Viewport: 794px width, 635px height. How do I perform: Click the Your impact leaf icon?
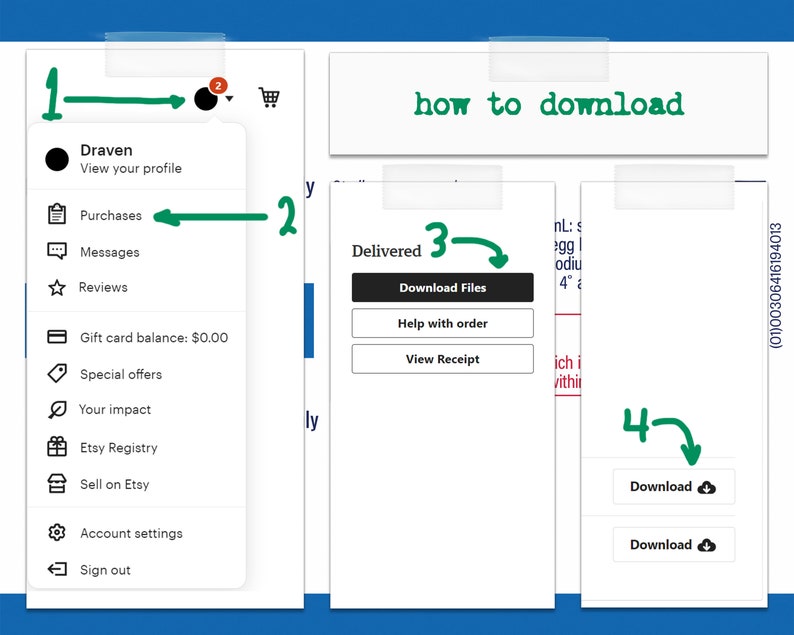pyautogui.click(x=57, y=410)
